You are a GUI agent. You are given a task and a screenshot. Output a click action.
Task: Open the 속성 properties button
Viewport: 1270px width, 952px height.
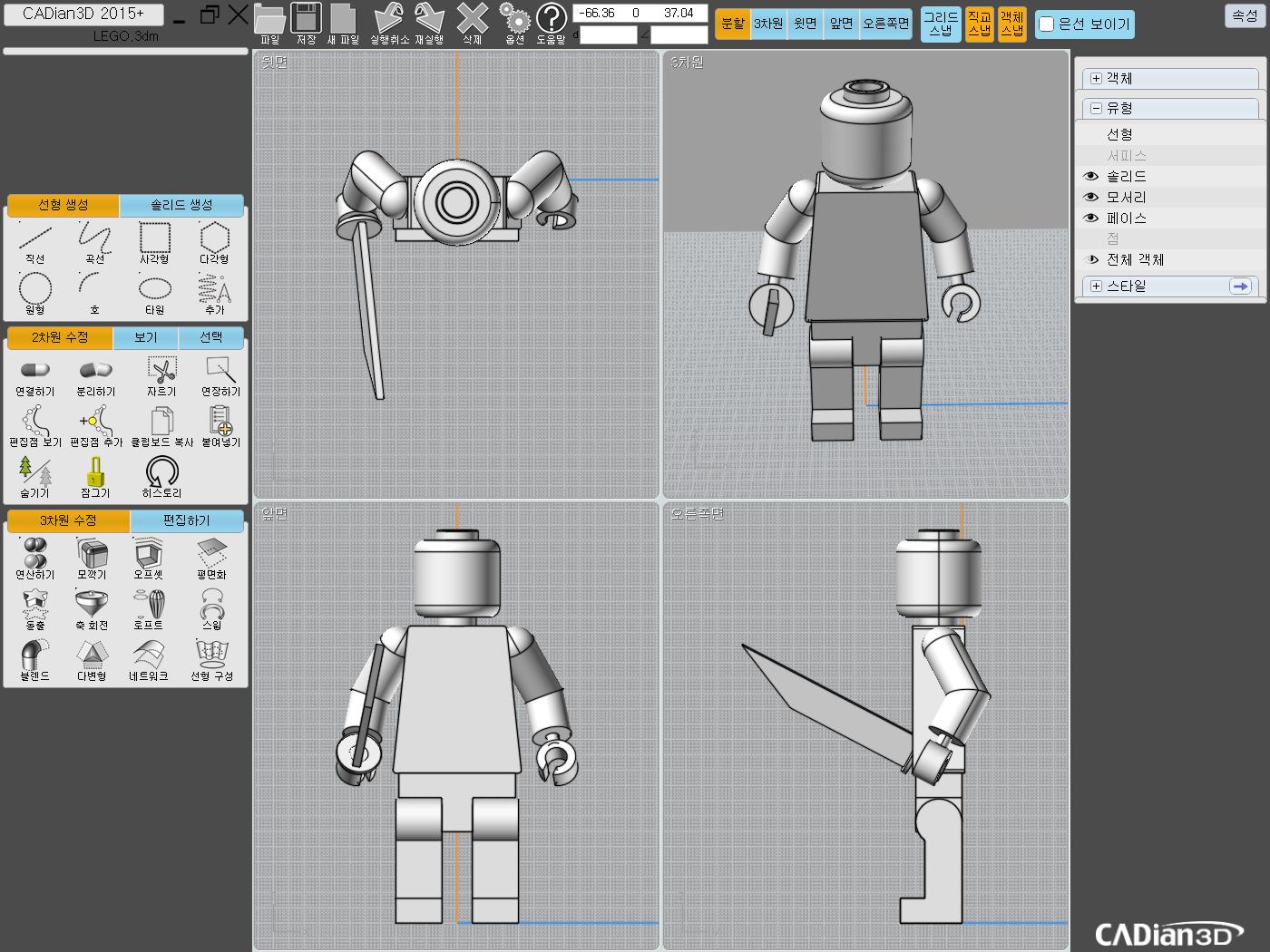[1245, 15]
